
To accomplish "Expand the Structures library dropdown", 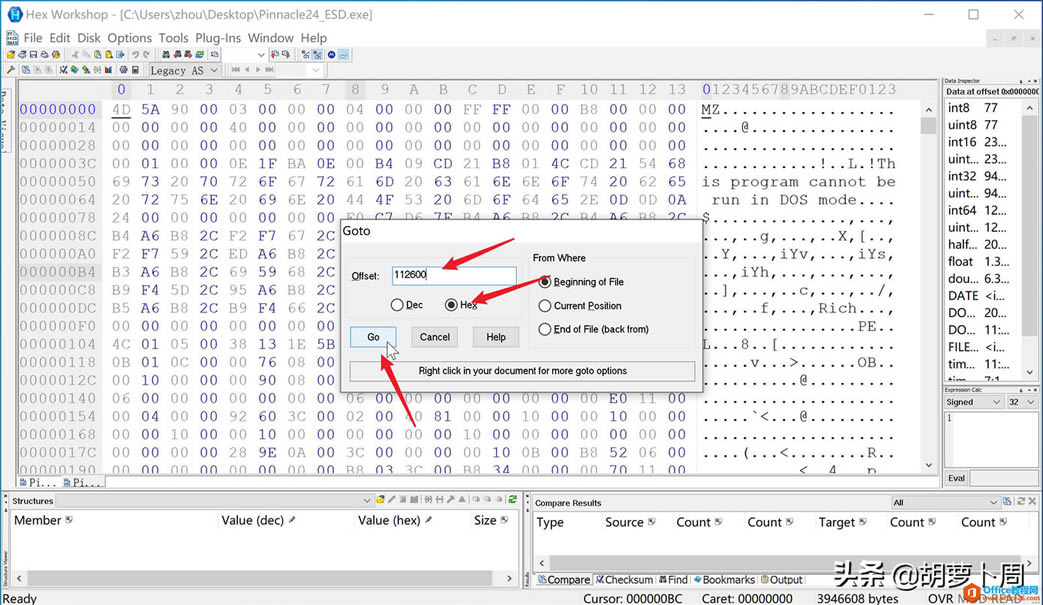I will coord(367,501).
